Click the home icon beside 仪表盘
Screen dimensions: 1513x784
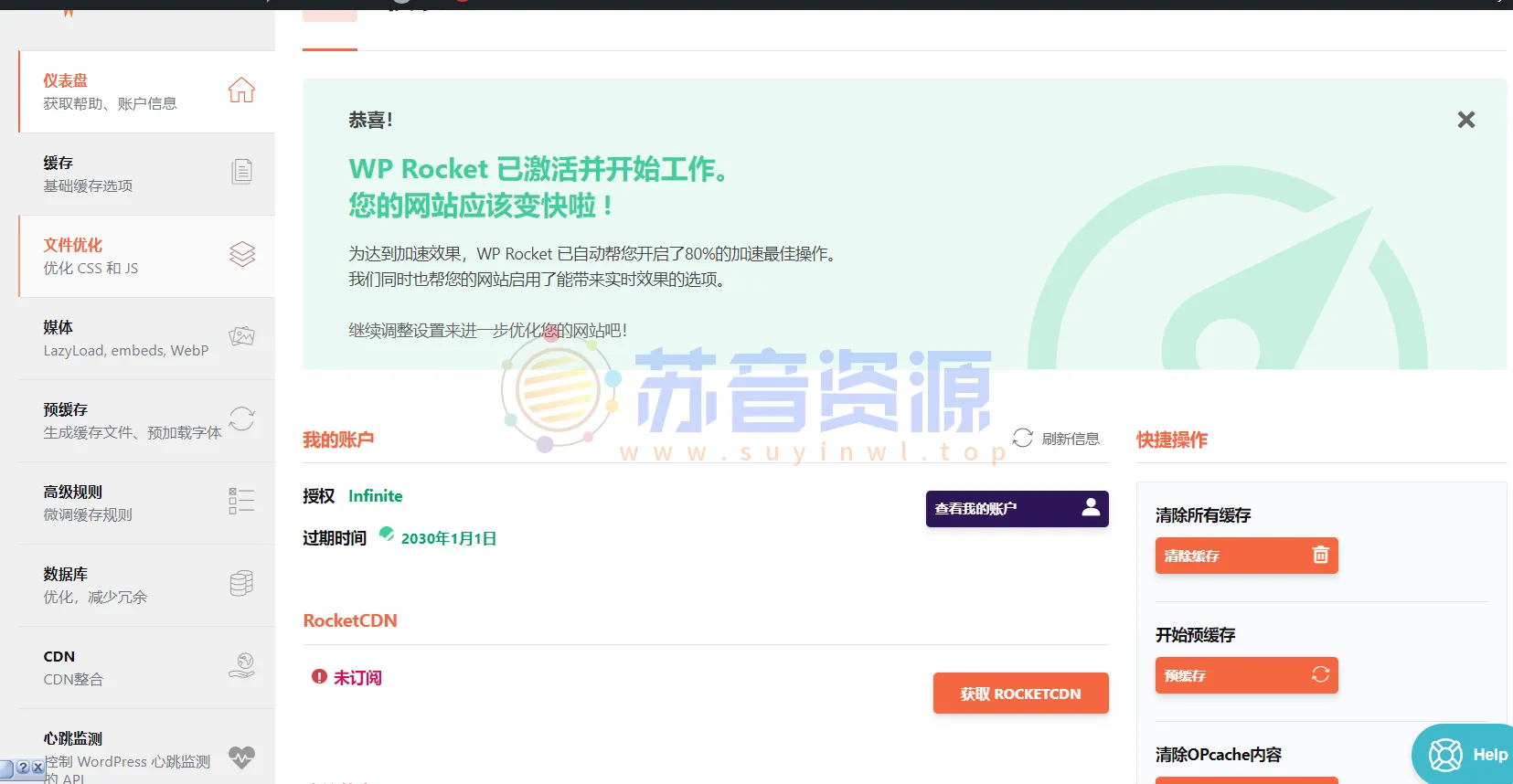241,90
